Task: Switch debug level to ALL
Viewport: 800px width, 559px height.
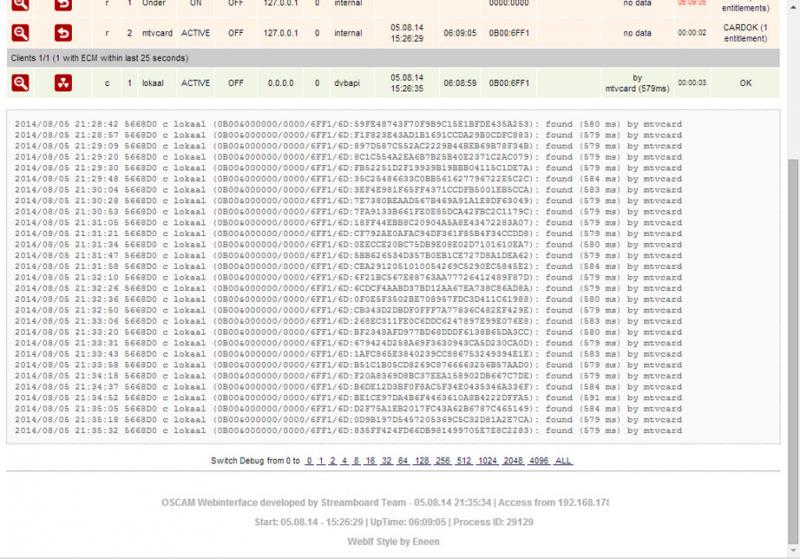Action: pos(563,461)
